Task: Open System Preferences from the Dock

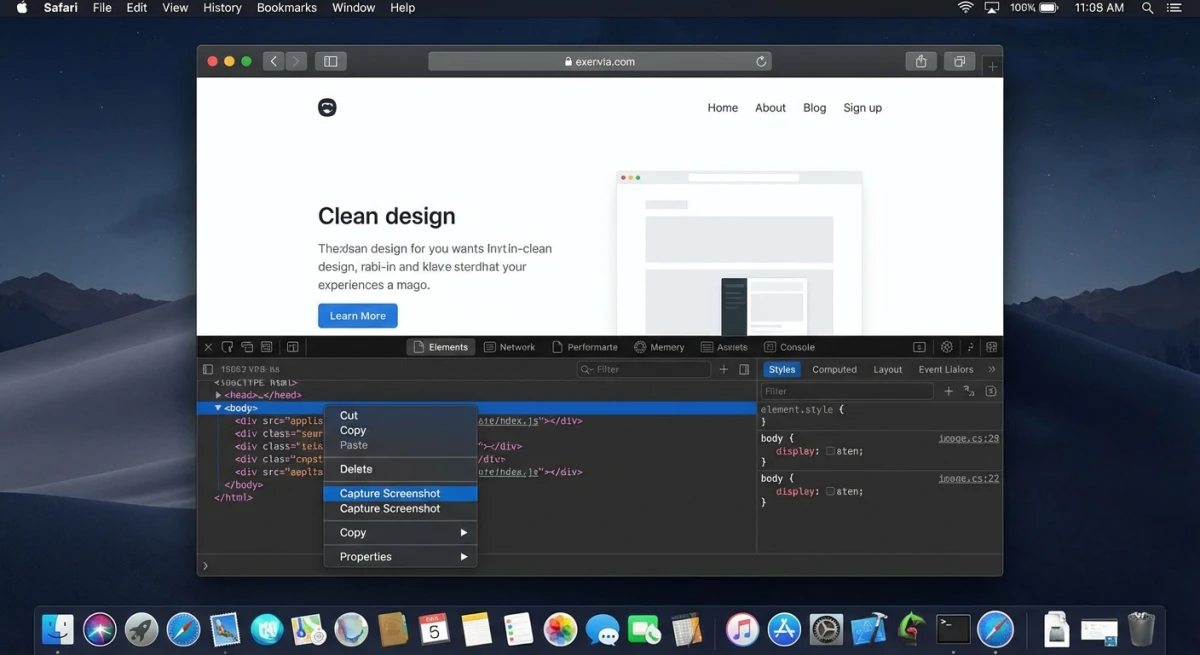Action: pyautogui.click(x=827, y=629)
